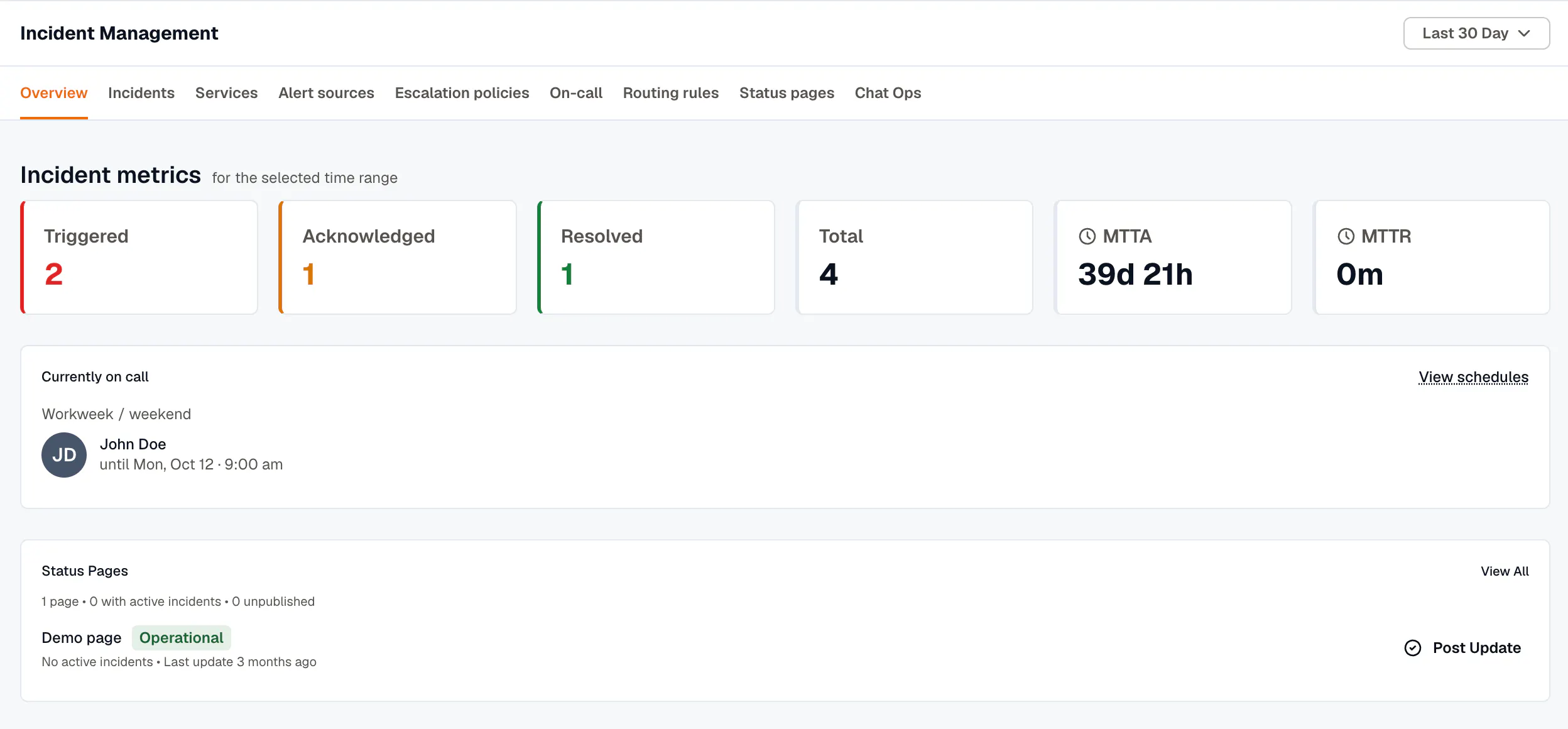Screen dimensions: 1568x729
Task: Open the Triggered incidents card
Action: 139,258
